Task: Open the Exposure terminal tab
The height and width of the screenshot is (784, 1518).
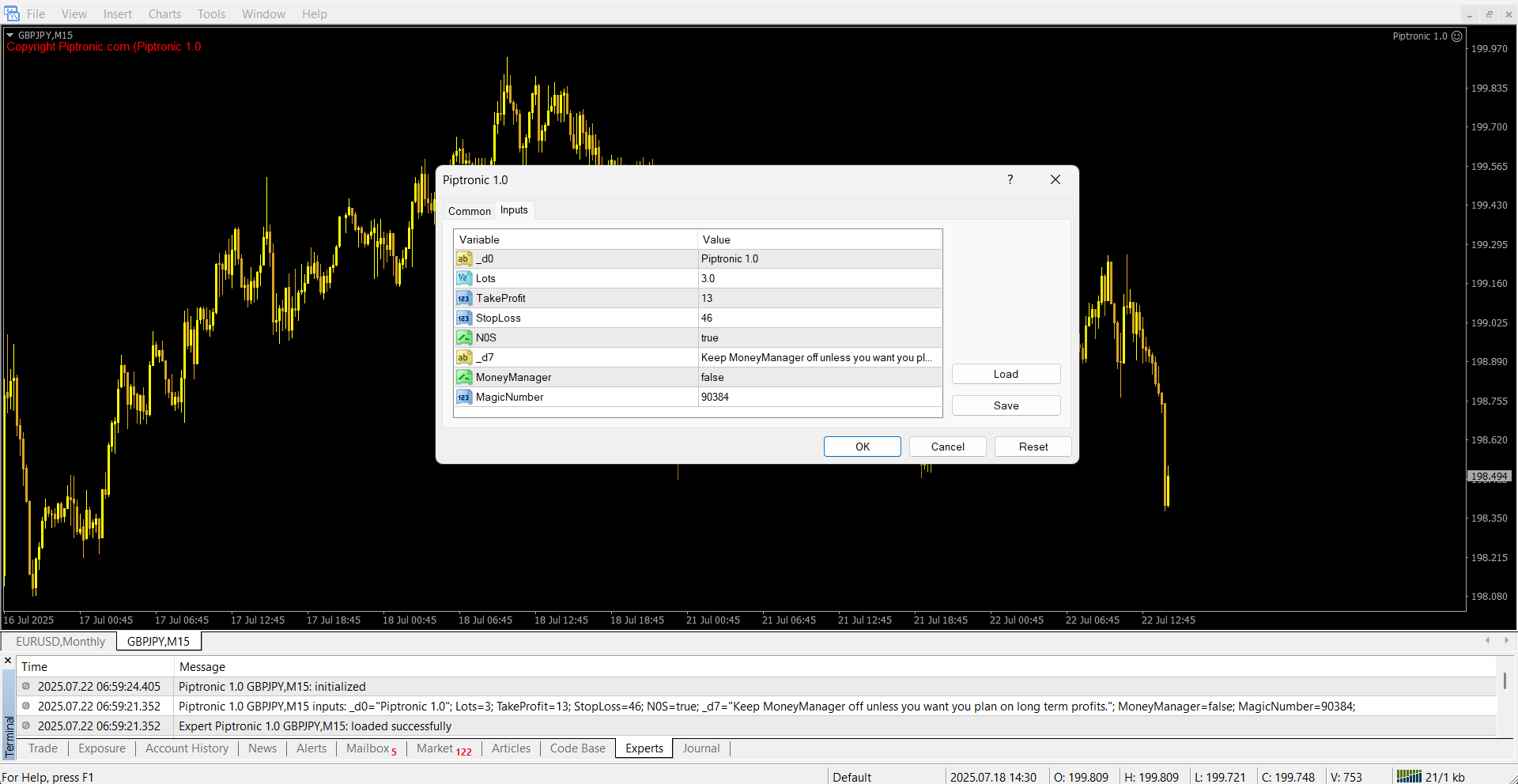Action: [102, 748]
